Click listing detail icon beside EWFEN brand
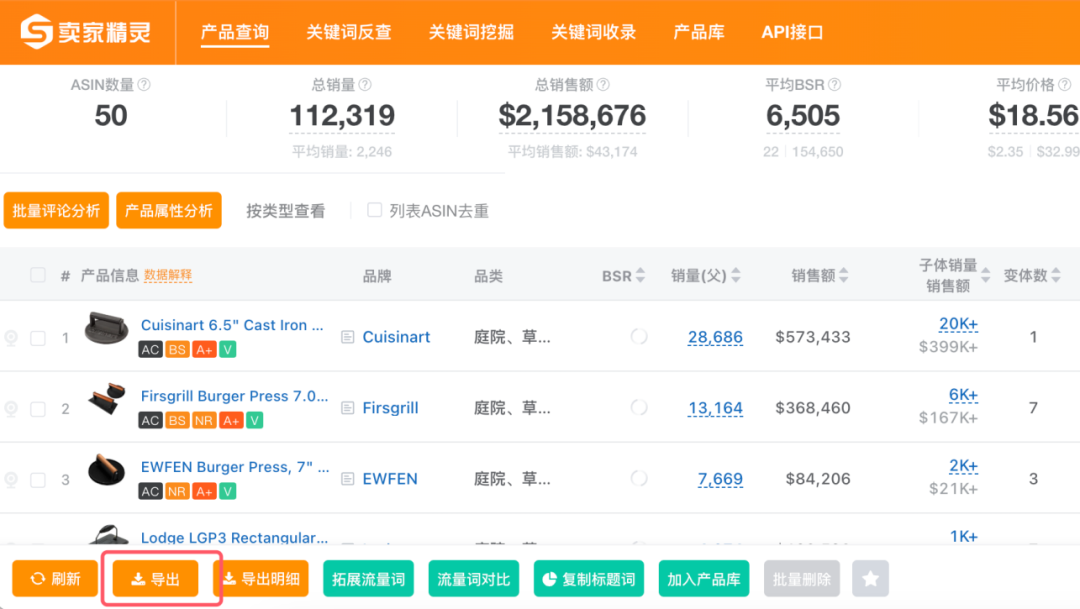Screen dimensions: 1080x609 click(x=348, y=479)
